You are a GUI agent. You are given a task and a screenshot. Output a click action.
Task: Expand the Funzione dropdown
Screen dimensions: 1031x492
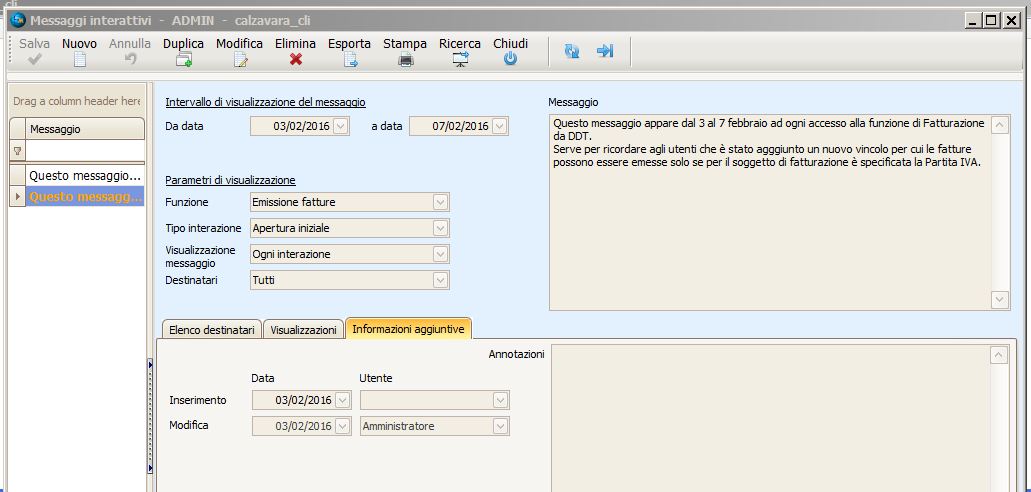pos(439,202)
